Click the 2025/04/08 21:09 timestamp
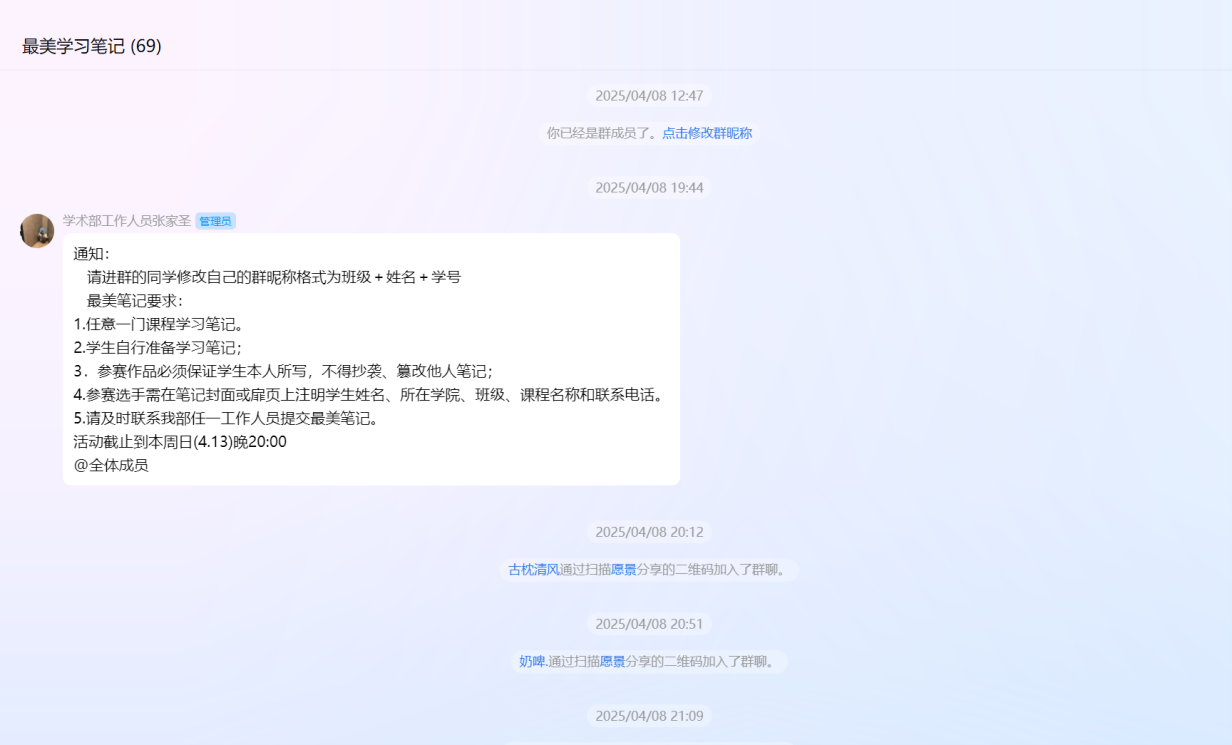This screenshot has width=1232, height=745. (649, 716)
